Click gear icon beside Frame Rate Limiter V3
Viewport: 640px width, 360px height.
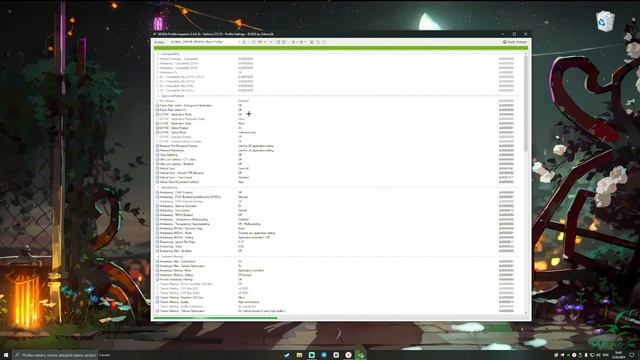pyautogui.click(x=157, y=110)
